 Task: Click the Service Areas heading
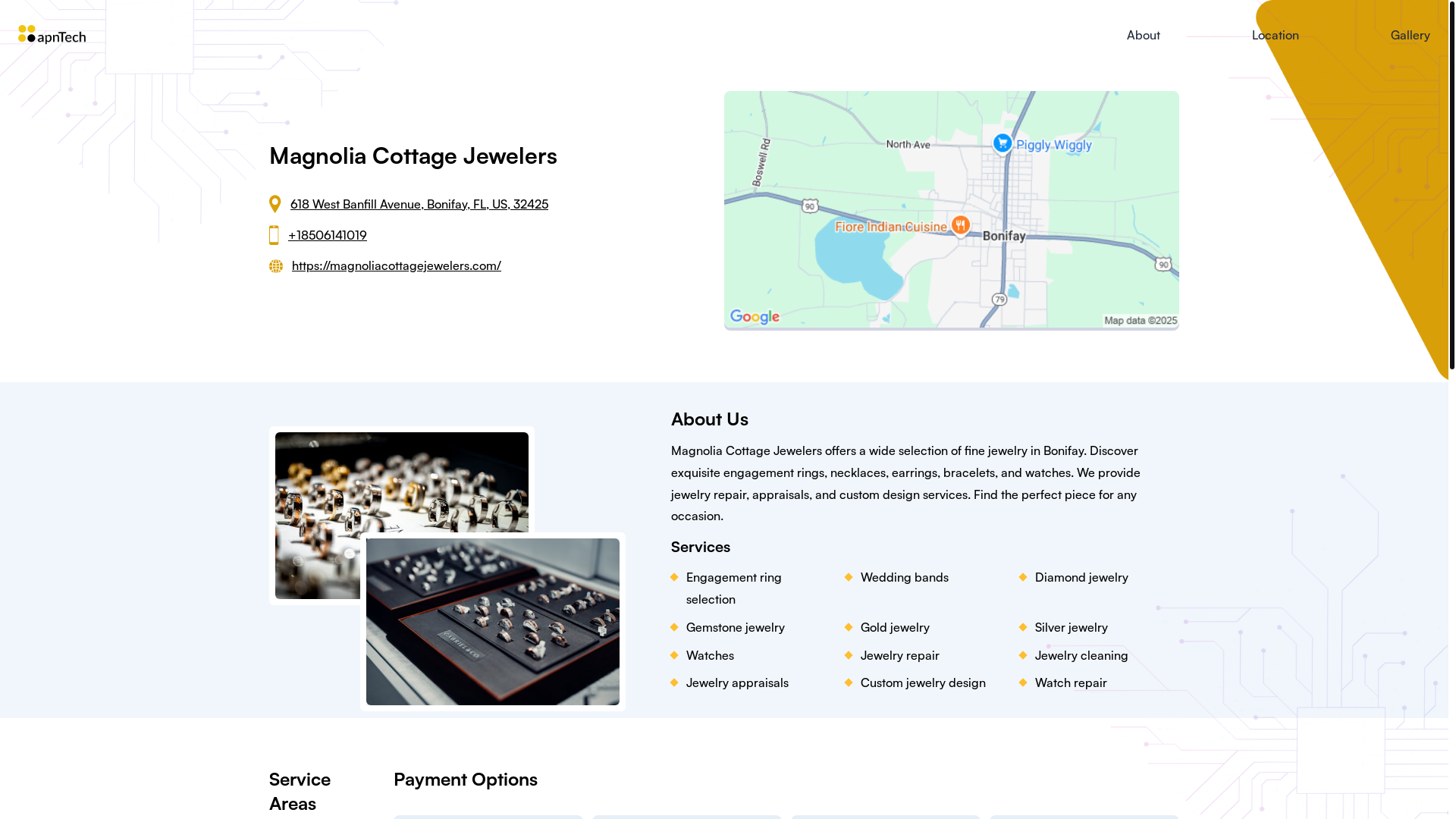point(300,791)
